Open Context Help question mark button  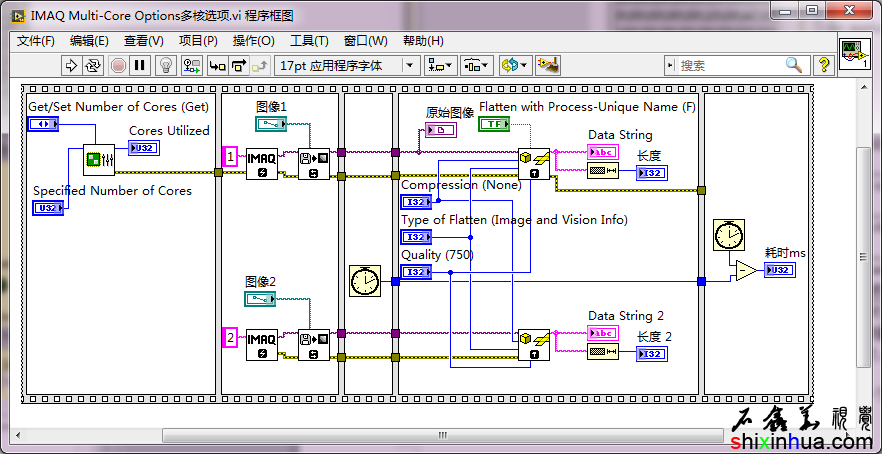[x=824, y=65]
